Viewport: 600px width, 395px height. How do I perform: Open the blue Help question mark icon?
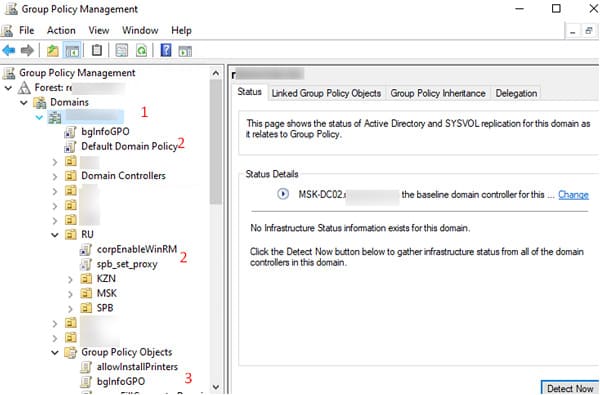tap(166, 50)
